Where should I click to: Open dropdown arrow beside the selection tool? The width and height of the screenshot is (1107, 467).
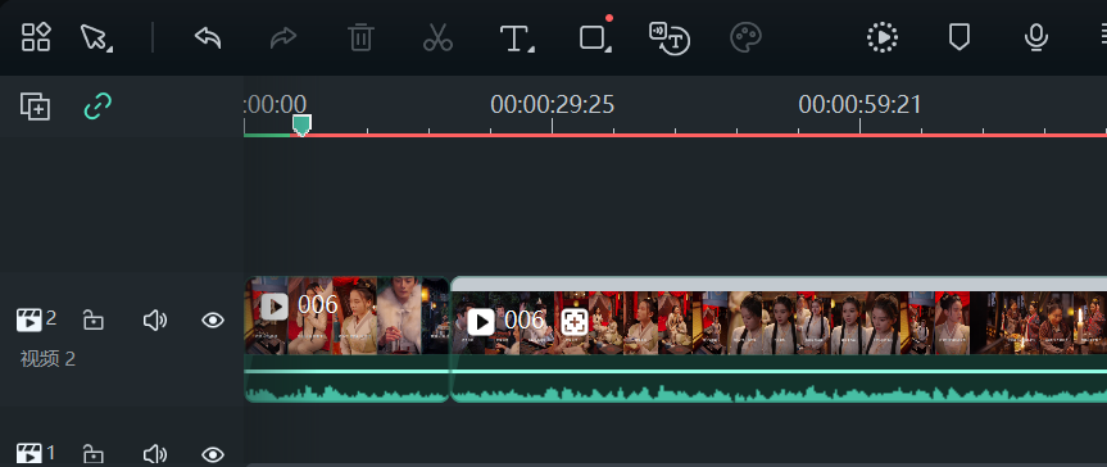[x=109, y=49]
